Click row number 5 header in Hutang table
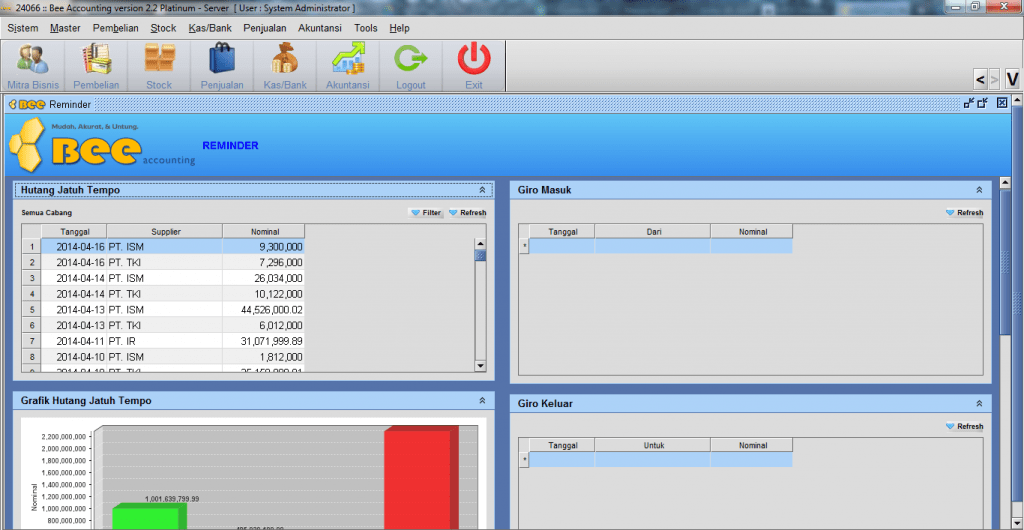The width and height of the screenshot is (1024, 530). click(31, 309)
